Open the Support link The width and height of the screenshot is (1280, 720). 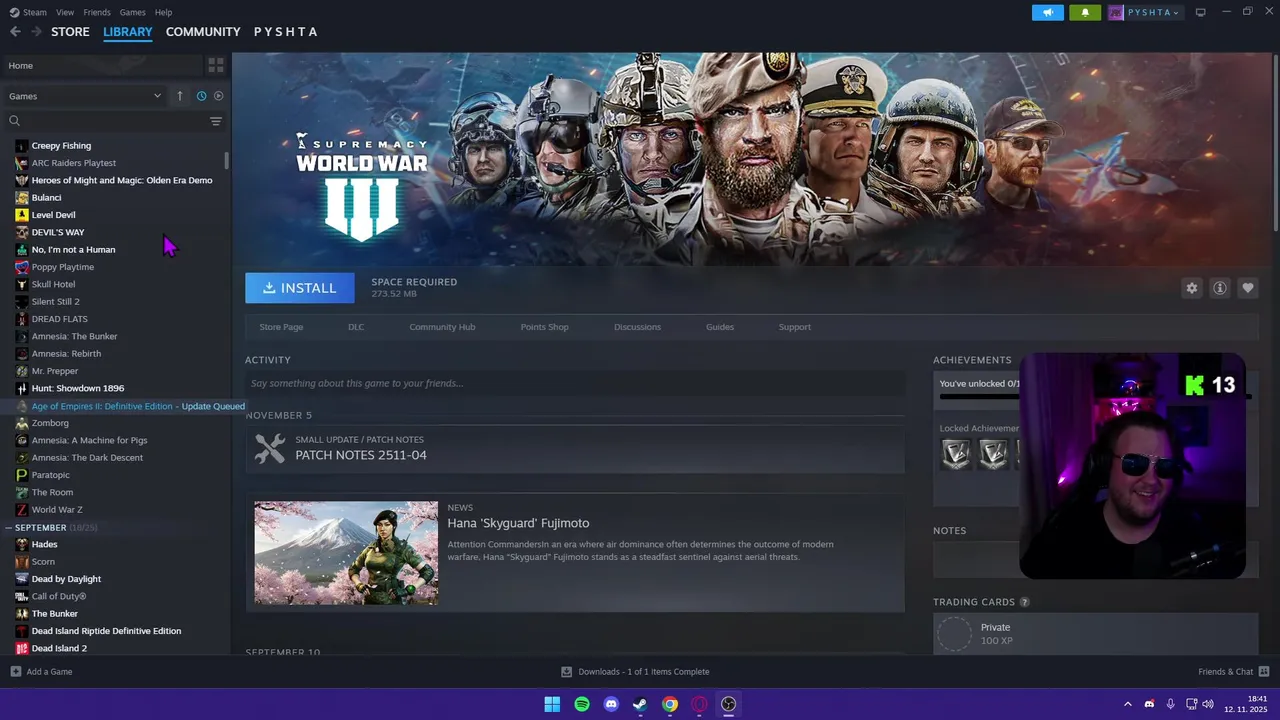click(795, 327)
